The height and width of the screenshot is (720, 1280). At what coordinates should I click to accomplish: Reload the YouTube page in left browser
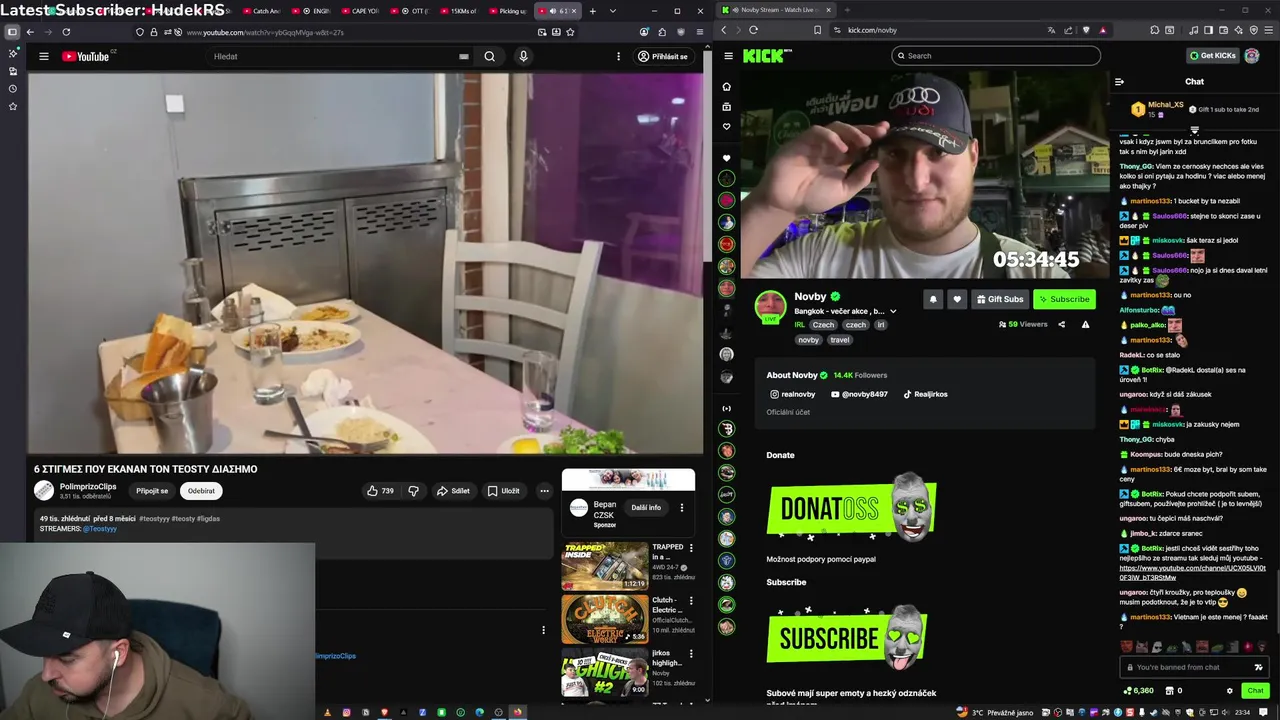click(x=66, y=32)
